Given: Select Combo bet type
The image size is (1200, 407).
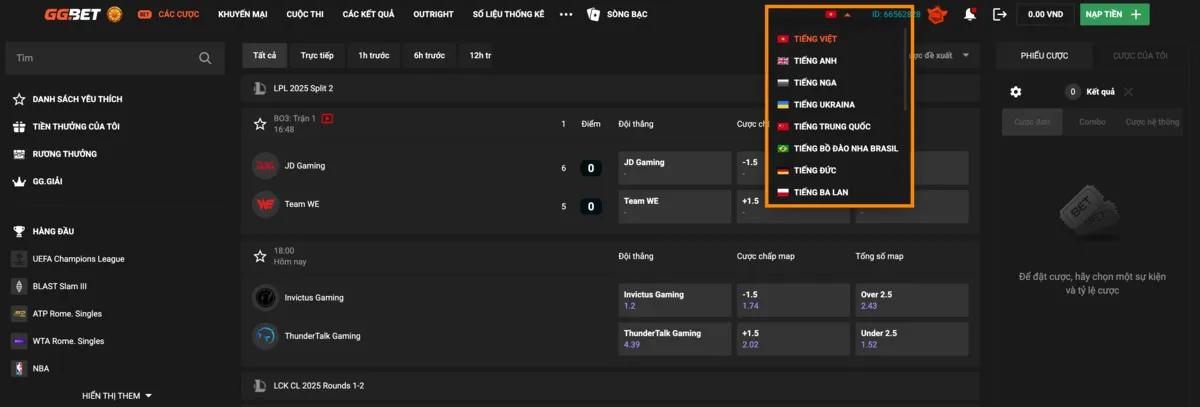Looking at the screenshot, I should click(1092, 121).
